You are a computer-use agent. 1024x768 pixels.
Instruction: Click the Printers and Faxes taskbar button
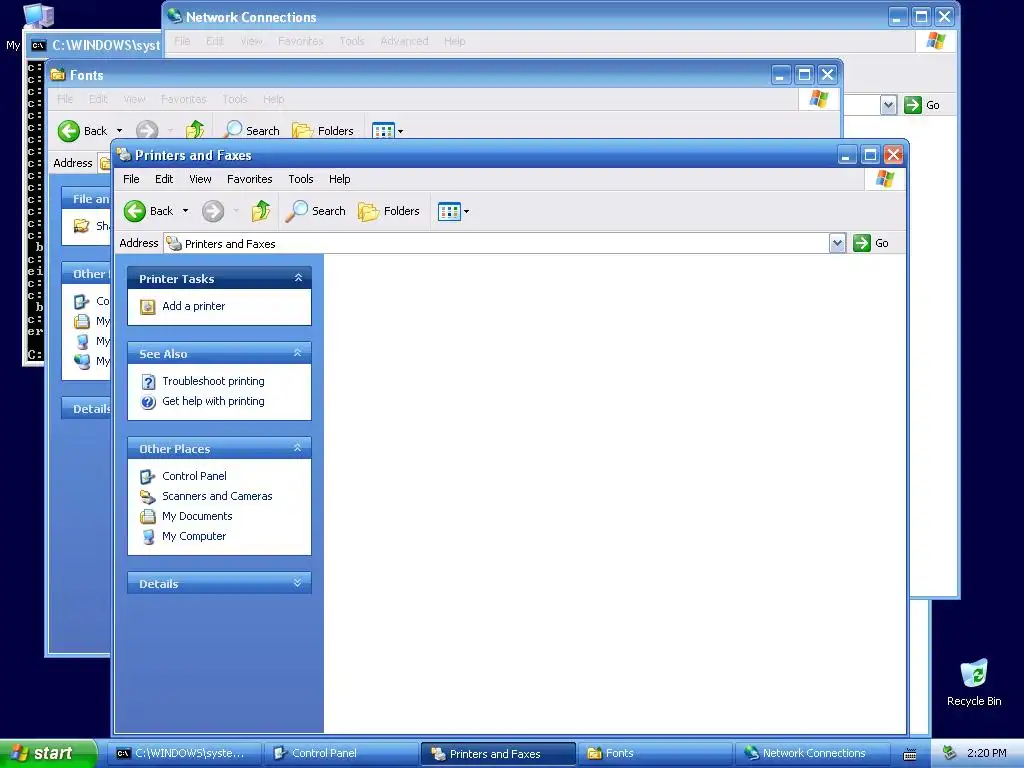click(498, 754)
